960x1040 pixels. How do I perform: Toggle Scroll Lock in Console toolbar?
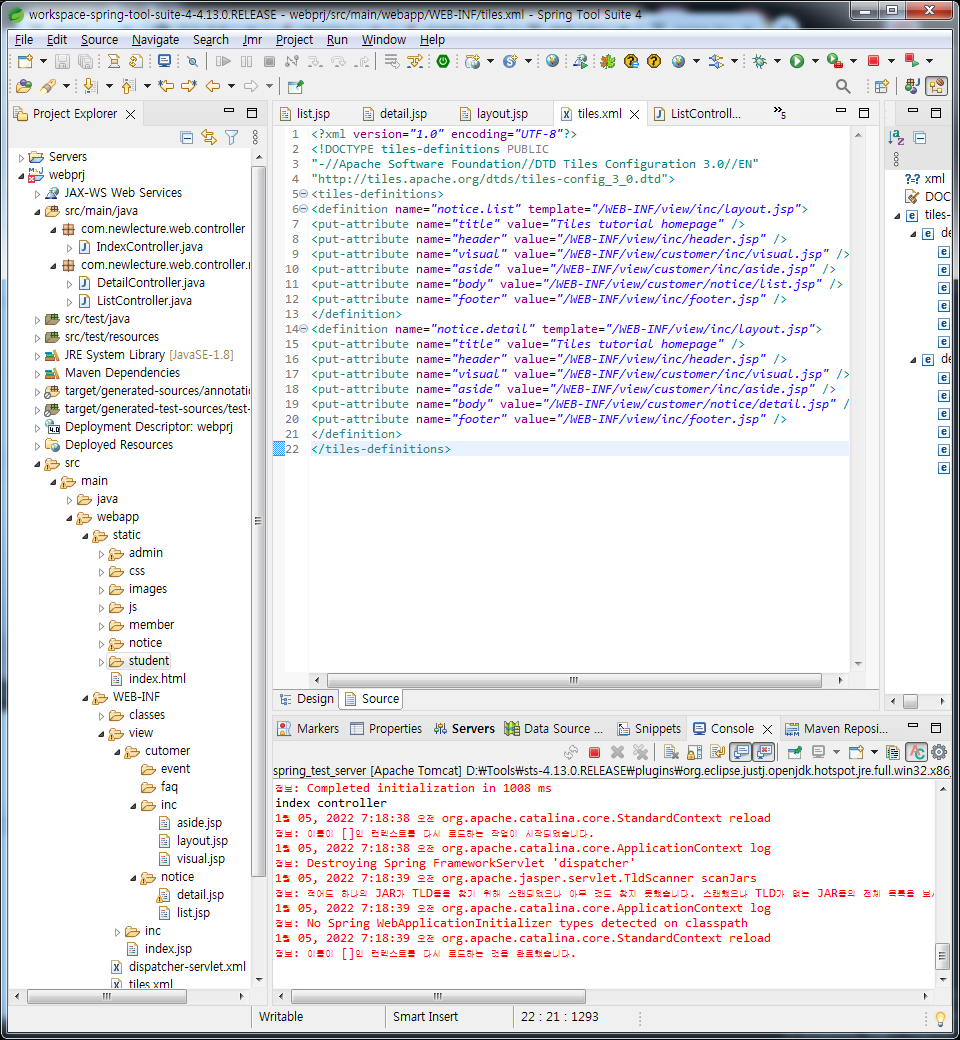point(695,752)
